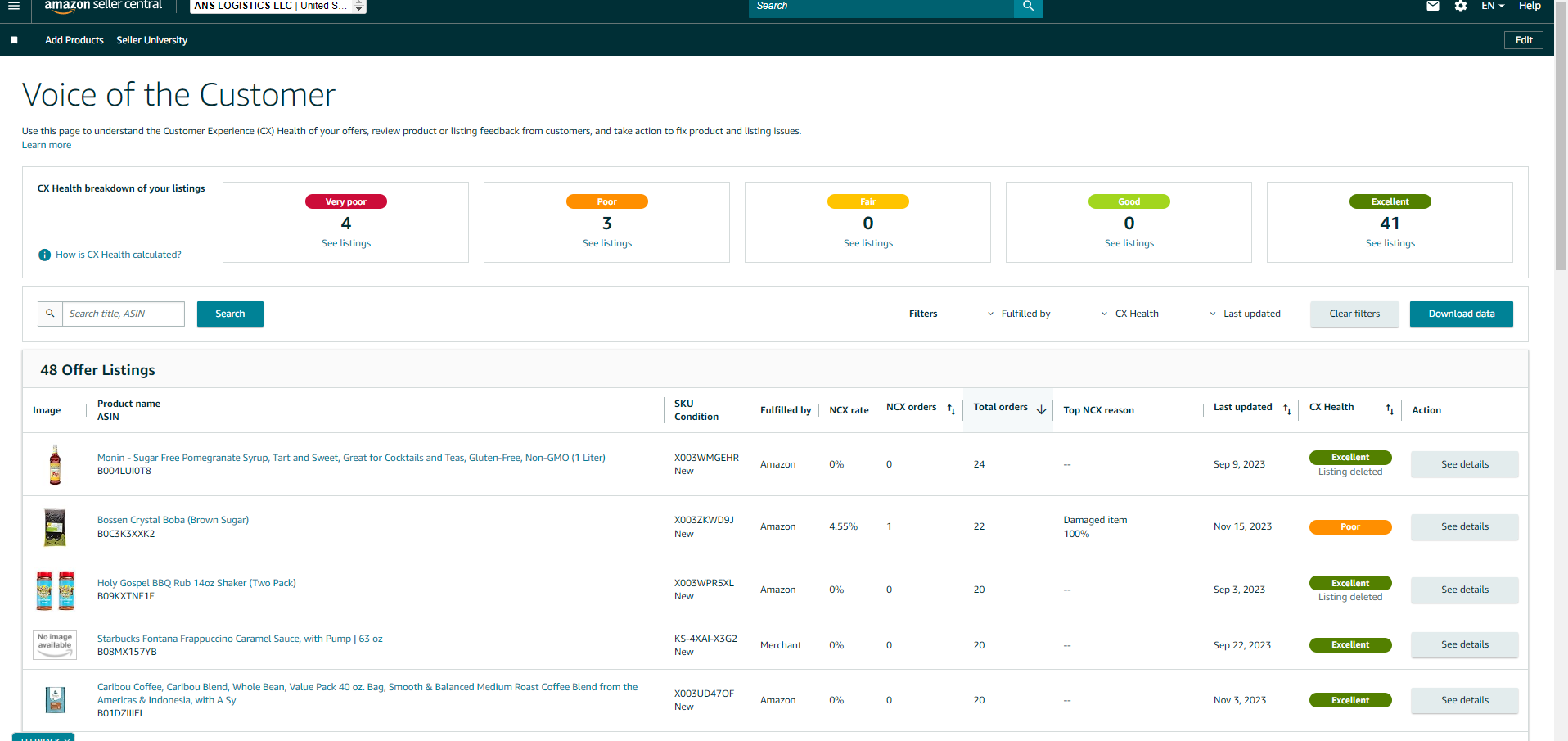Click the bookmark flag icon
Image resolution: width=1568 pixels, height=741 pixels.
pos(14,40)
